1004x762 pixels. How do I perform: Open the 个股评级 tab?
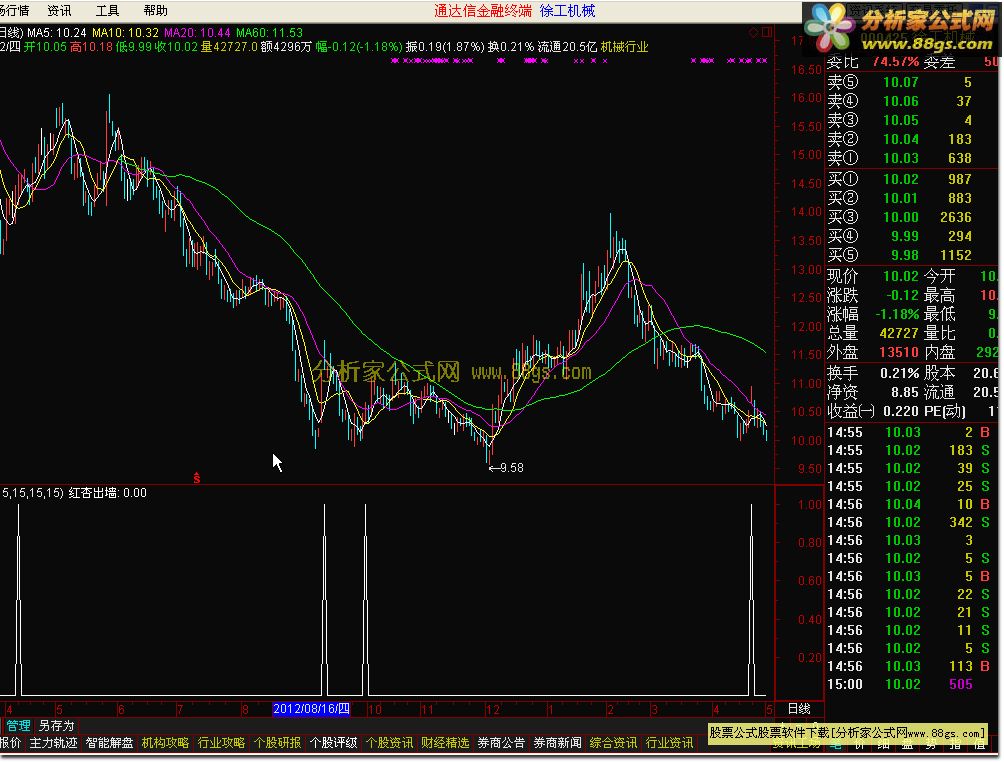tap(334, 743)
